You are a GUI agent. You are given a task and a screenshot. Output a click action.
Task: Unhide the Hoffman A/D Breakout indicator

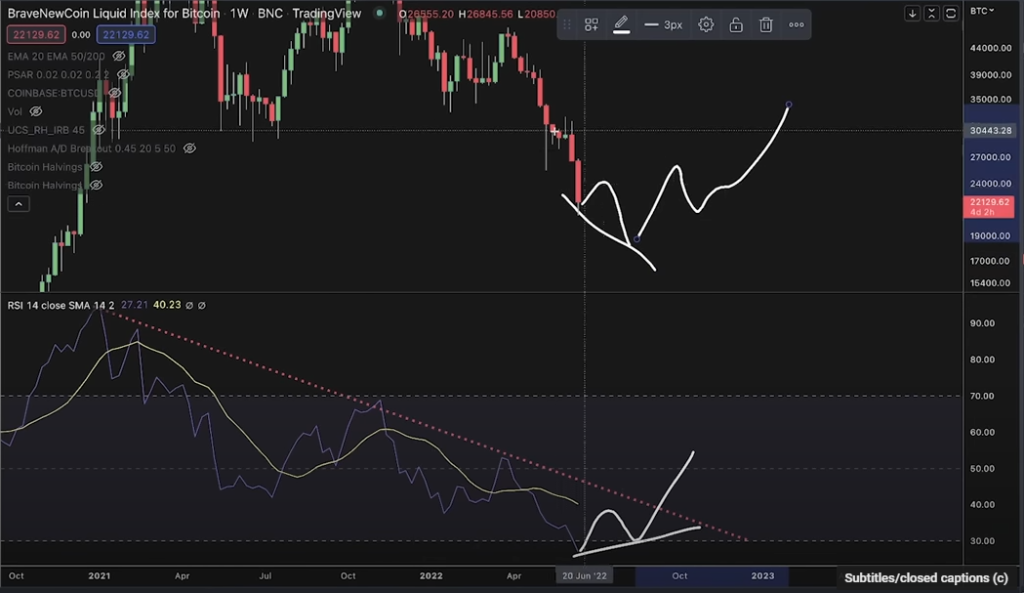tap(189, 148)
